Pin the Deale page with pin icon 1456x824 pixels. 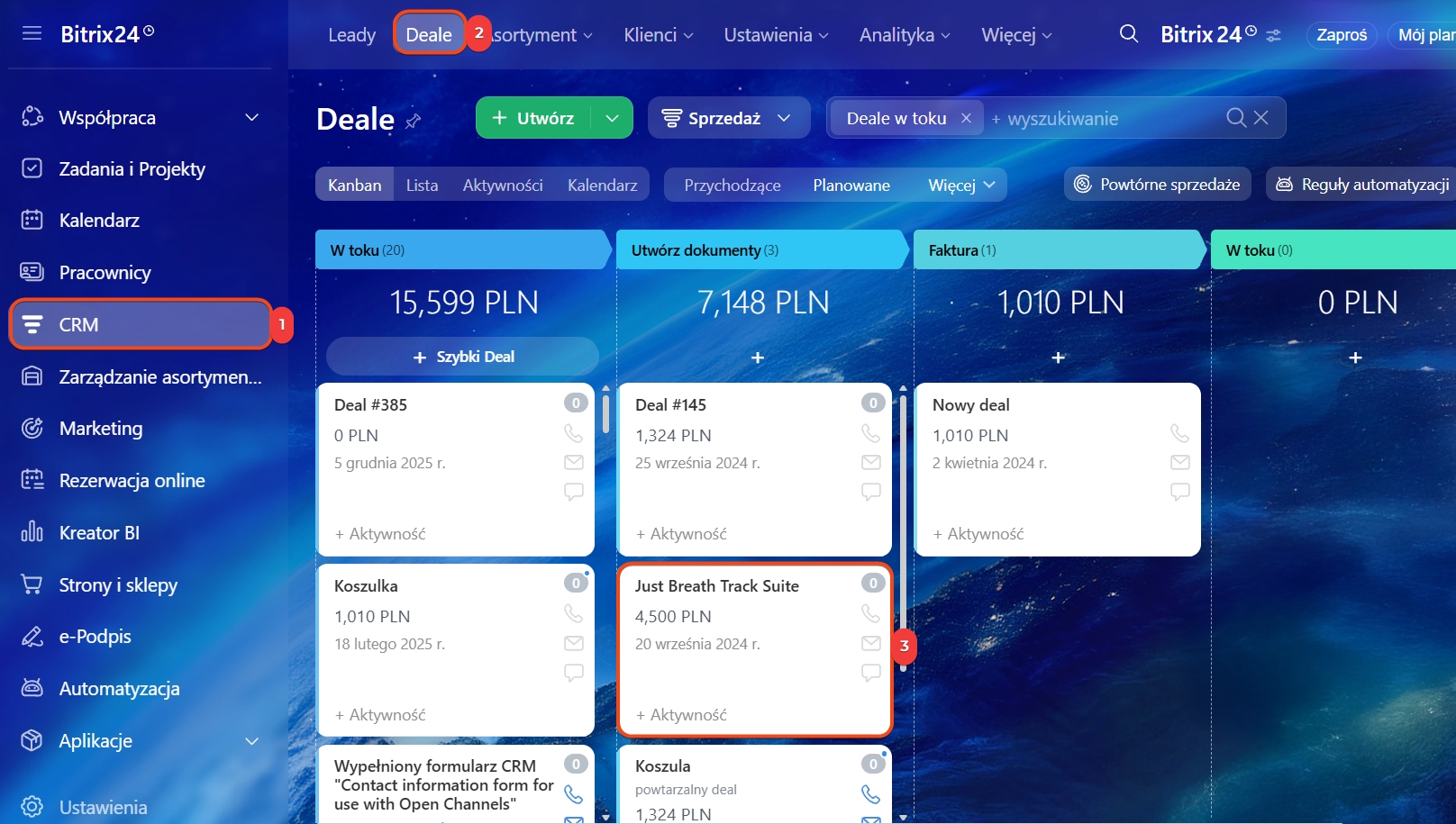[x=413, y=121]
